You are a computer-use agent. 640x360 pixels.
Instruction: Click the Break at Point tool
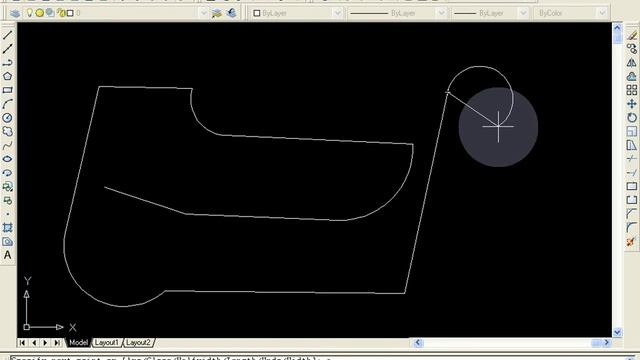(632, 187)
